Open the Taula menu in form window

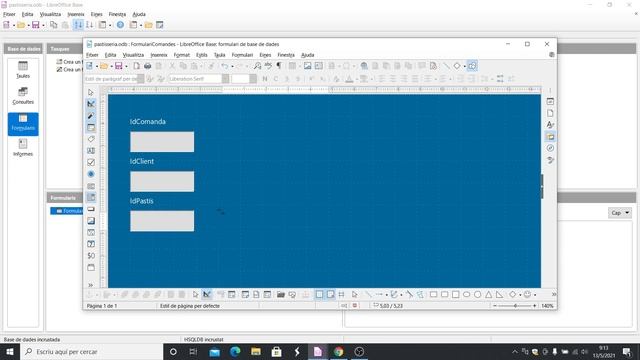coord(220,55)
